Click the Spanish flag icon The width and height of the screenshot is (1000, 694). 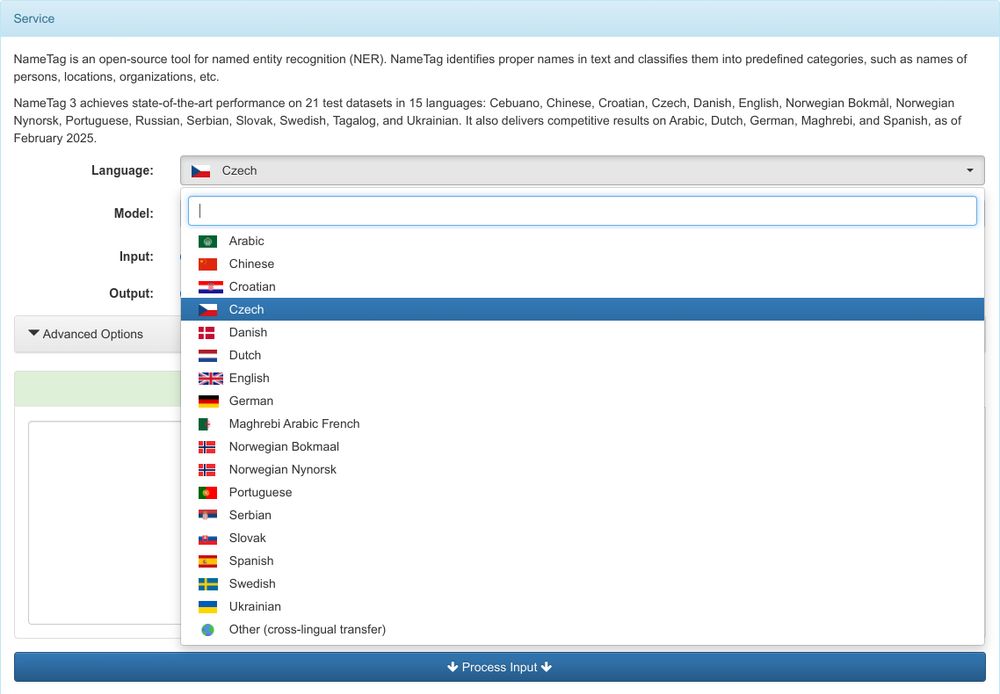click(207, 561)
